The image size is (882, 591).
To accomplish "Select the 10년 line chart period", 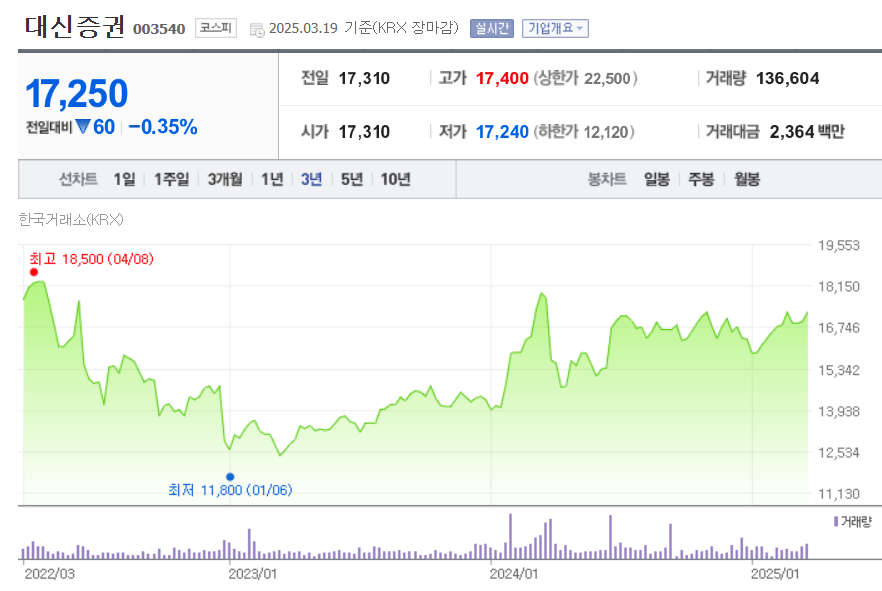I will click(x=395, y=179).
